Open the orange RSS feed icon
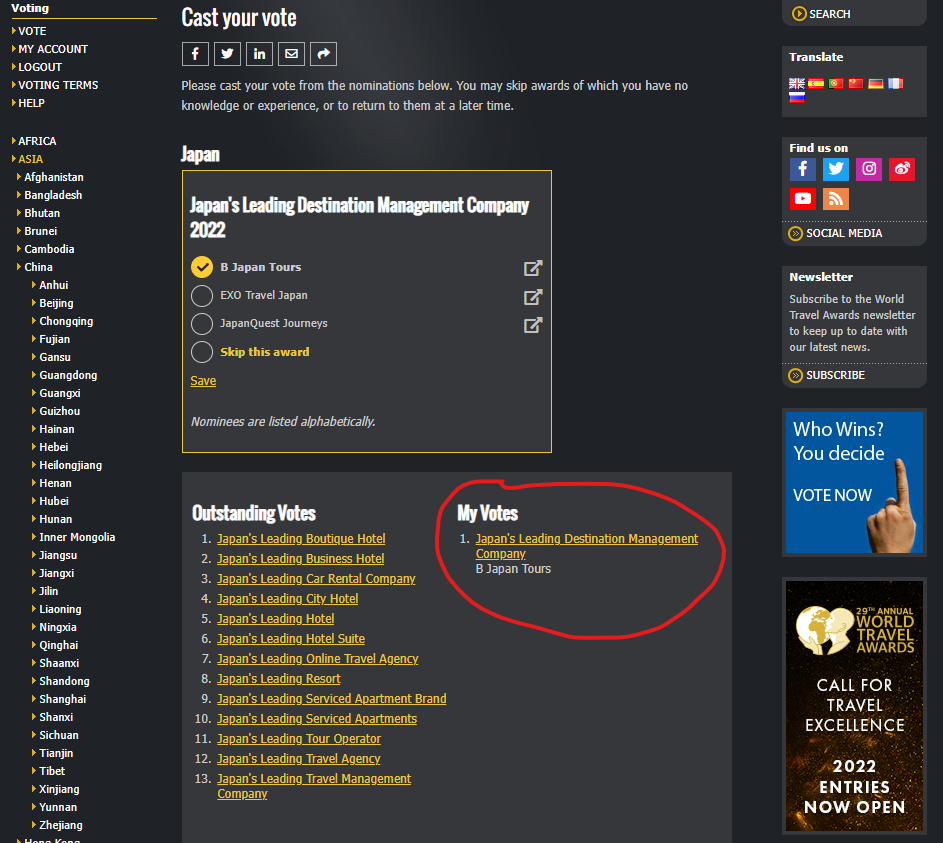Screen dimensions: 943x843 coord(836,198)
